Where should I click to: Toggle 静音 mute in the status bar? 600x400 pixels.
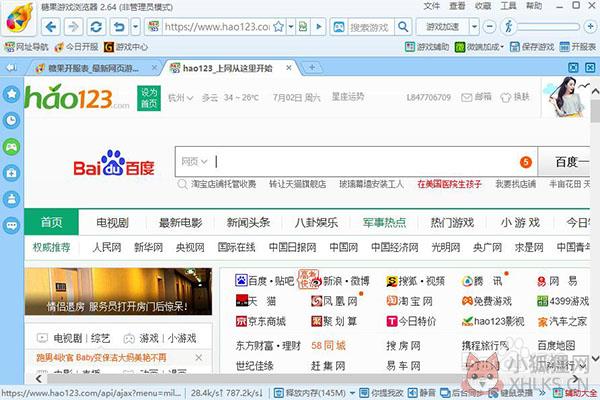[x=422, y=393]
